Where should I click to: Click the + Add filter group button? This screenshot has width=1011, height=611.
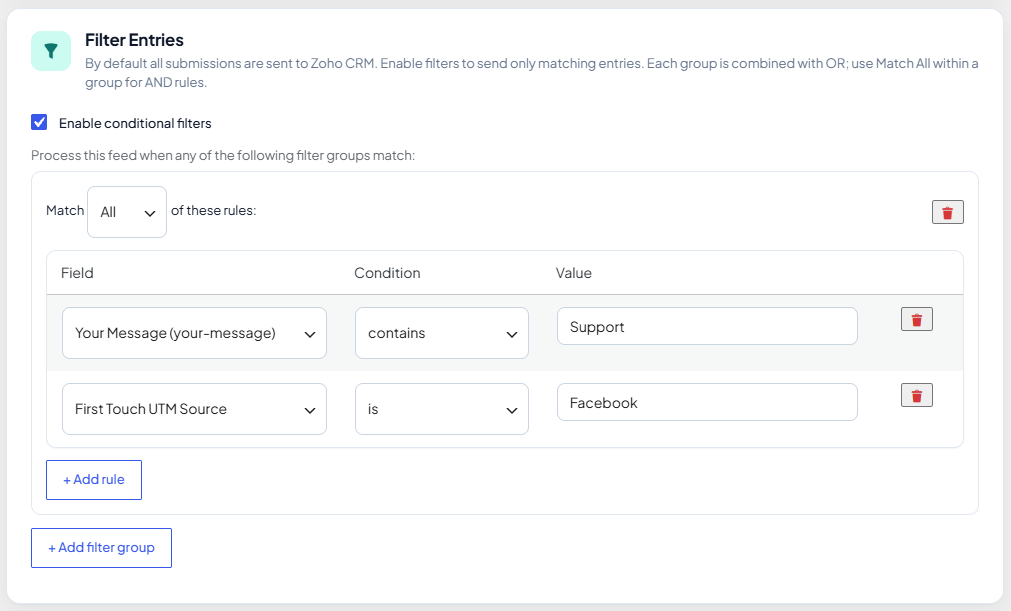(101, 548)
